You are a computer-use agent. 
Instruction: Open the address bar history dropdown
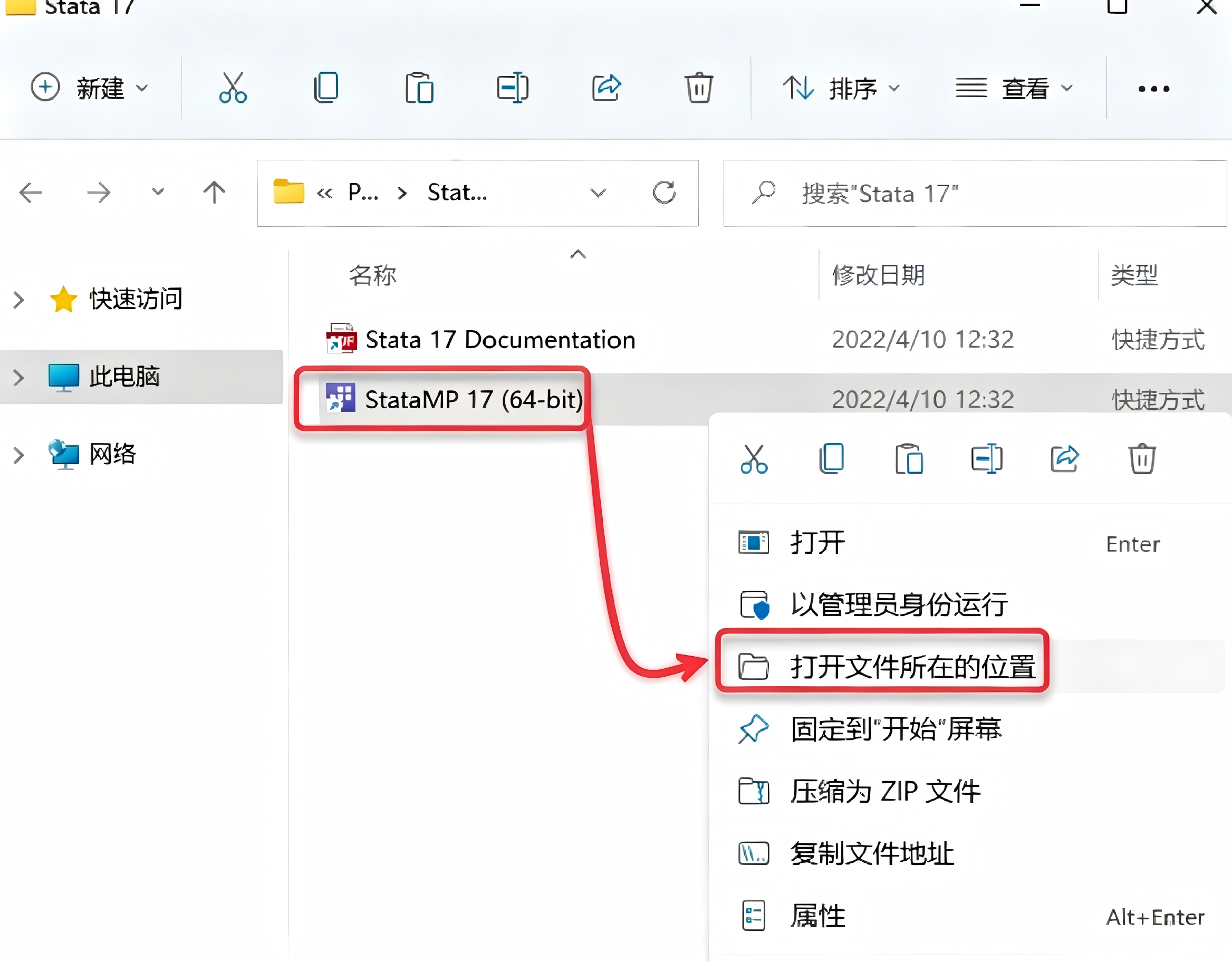coord(598,193)
